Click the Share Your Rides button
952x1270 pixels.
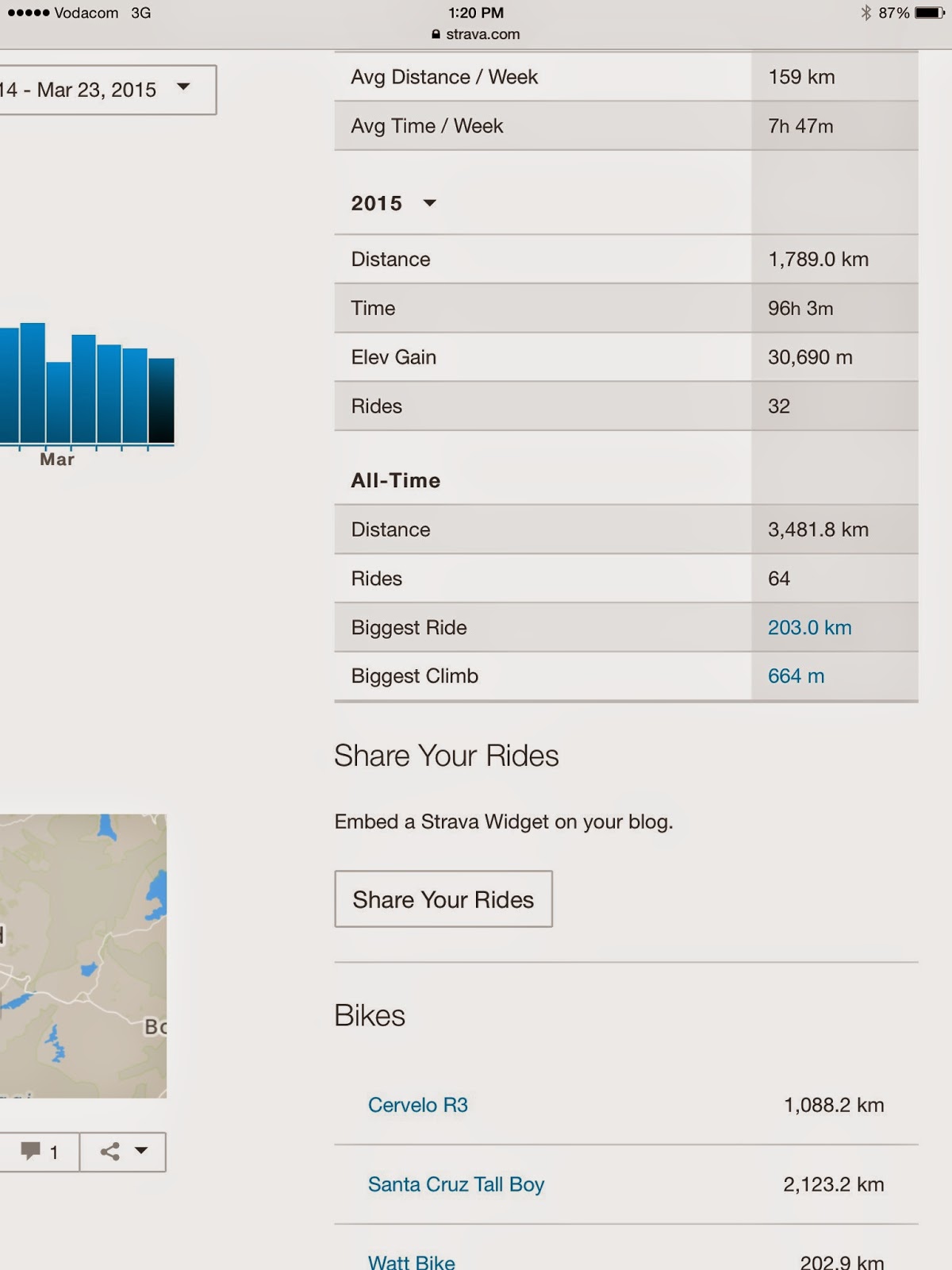[443, 899]
